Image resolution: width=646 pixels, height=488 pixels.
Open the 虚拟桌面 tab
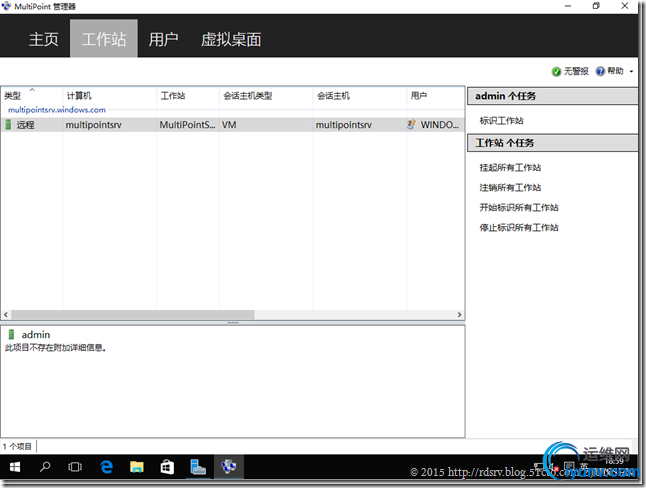point(231,40)
